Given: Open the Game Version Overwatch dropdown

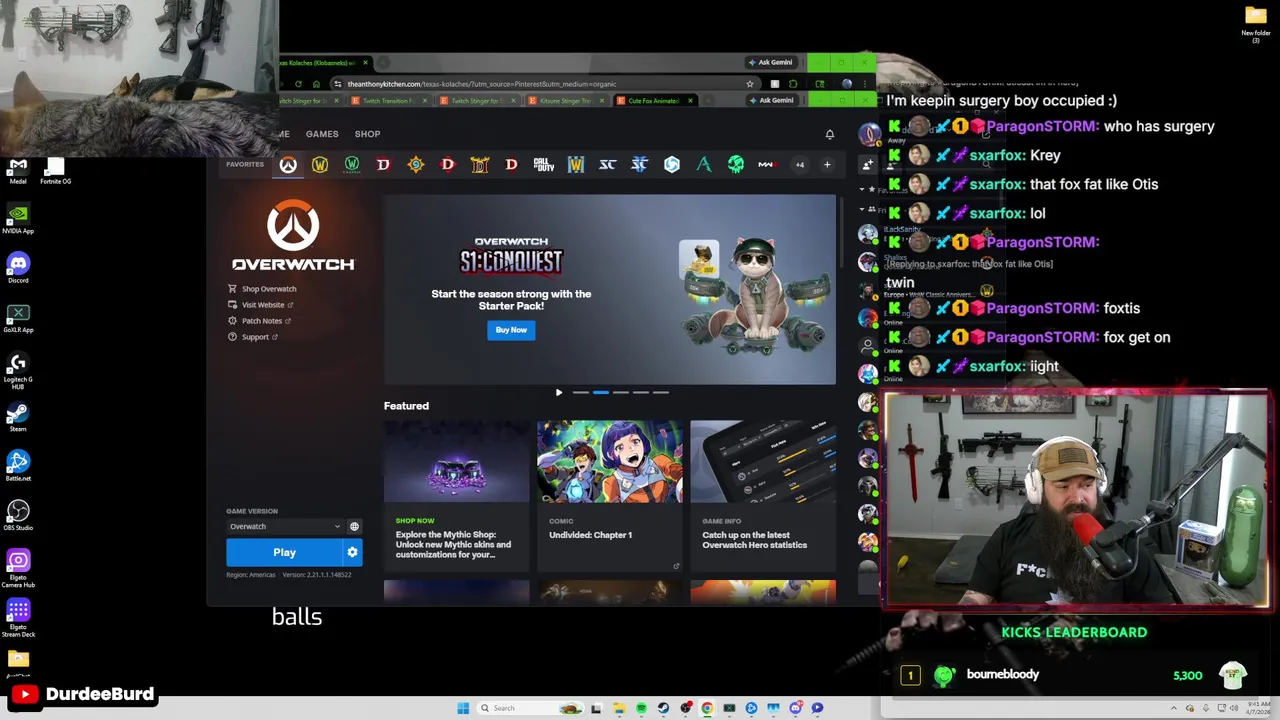Looking at the screenshot, I should pos(285,526).
